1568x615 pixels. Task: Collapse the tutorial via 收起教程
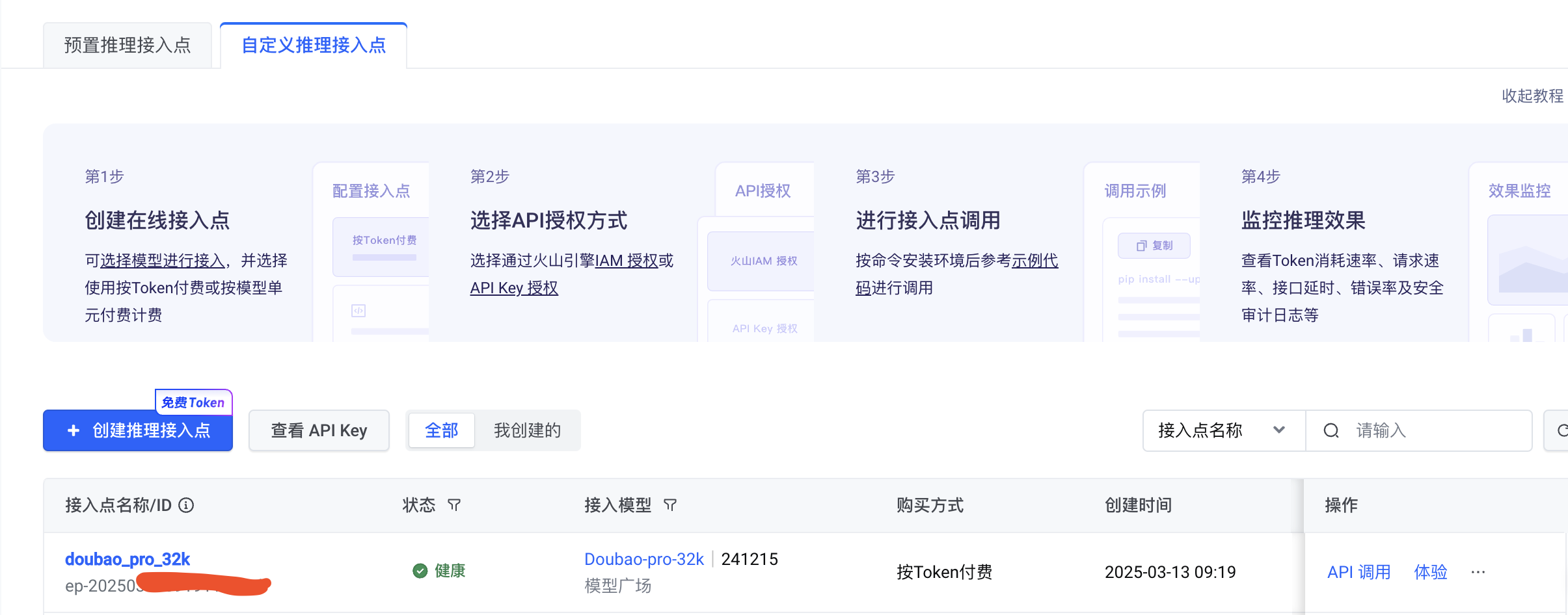click(x=1532, y=96)
